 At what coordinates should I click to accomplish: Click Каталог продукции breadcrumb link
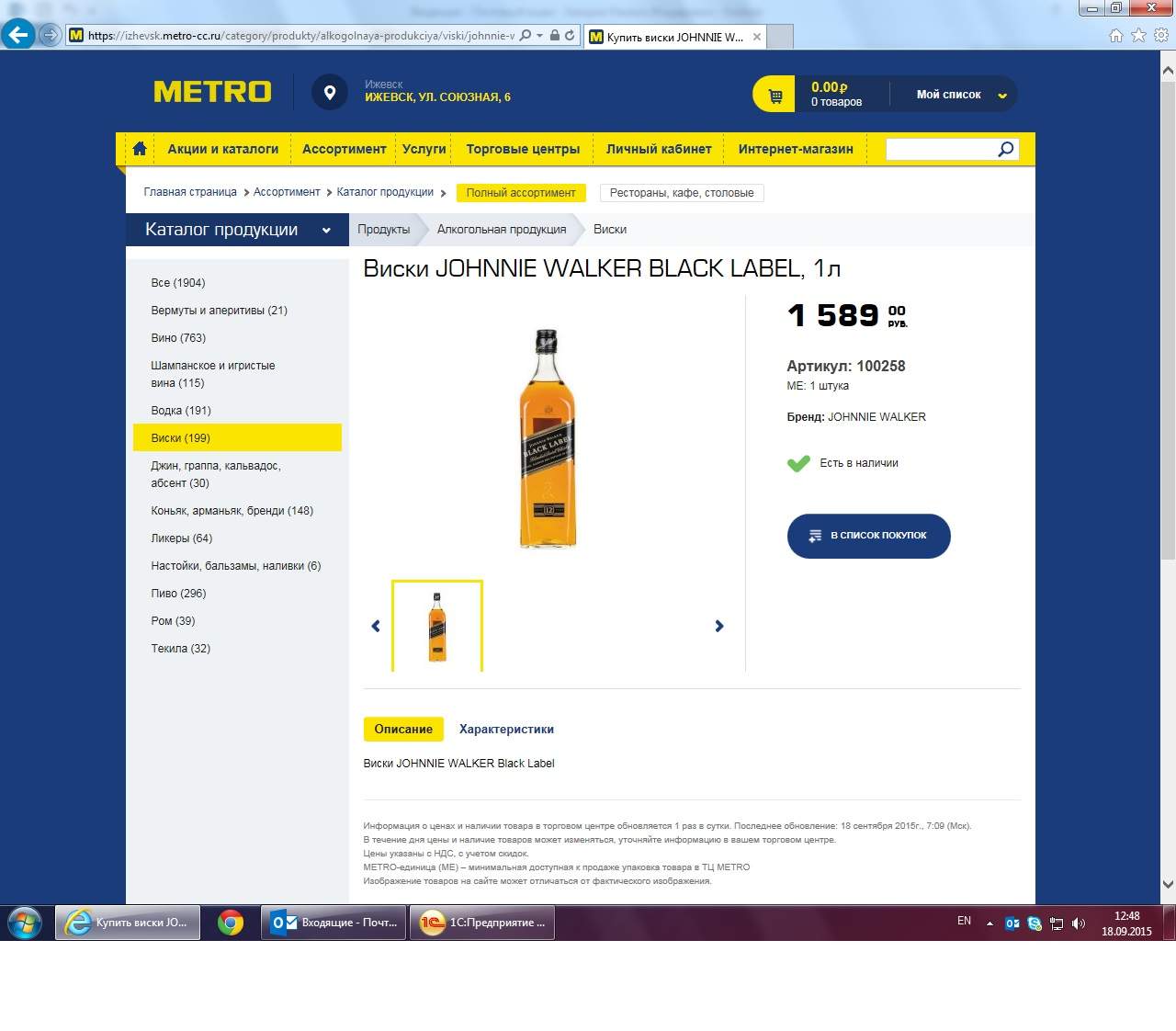(x=385, y=192)
